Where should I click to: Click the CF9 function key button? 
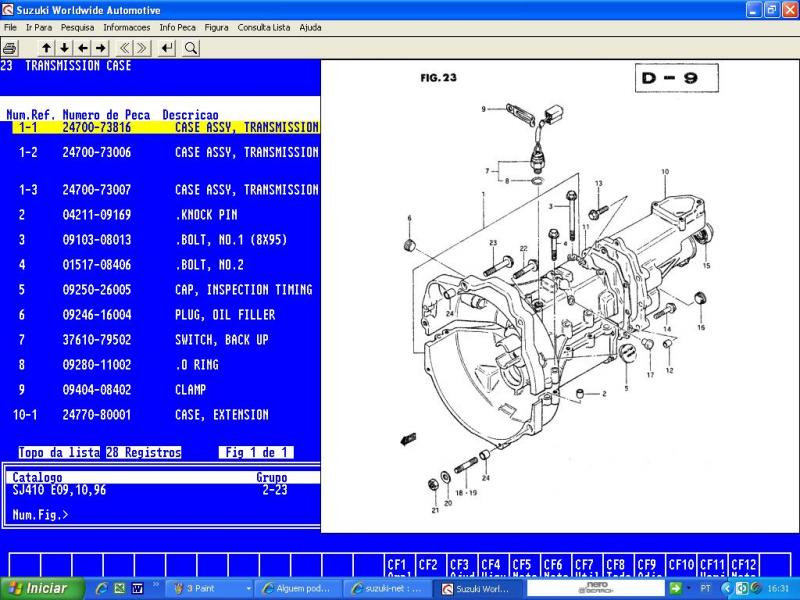[x=649, y=565]
